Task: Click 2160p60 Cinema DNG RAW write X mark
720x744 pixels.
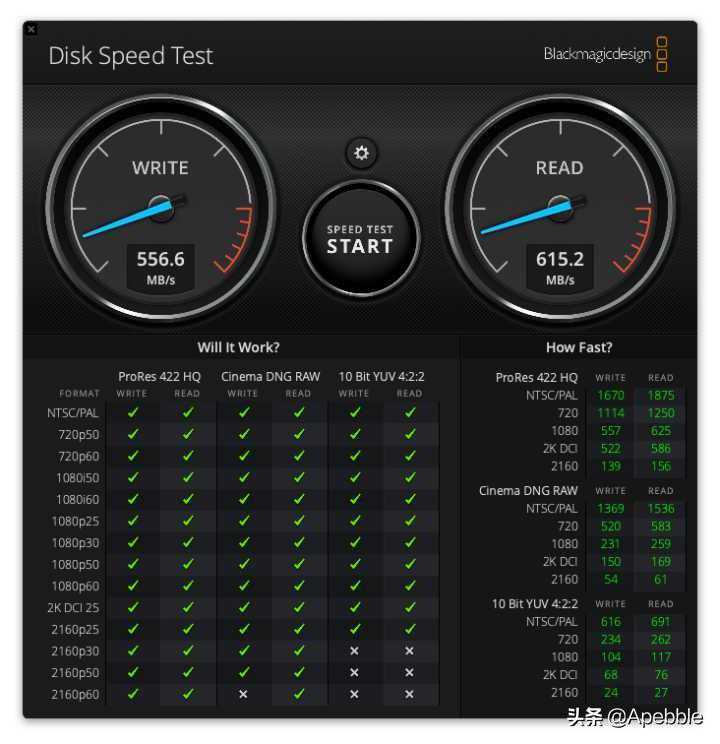Action: [243, 694]
